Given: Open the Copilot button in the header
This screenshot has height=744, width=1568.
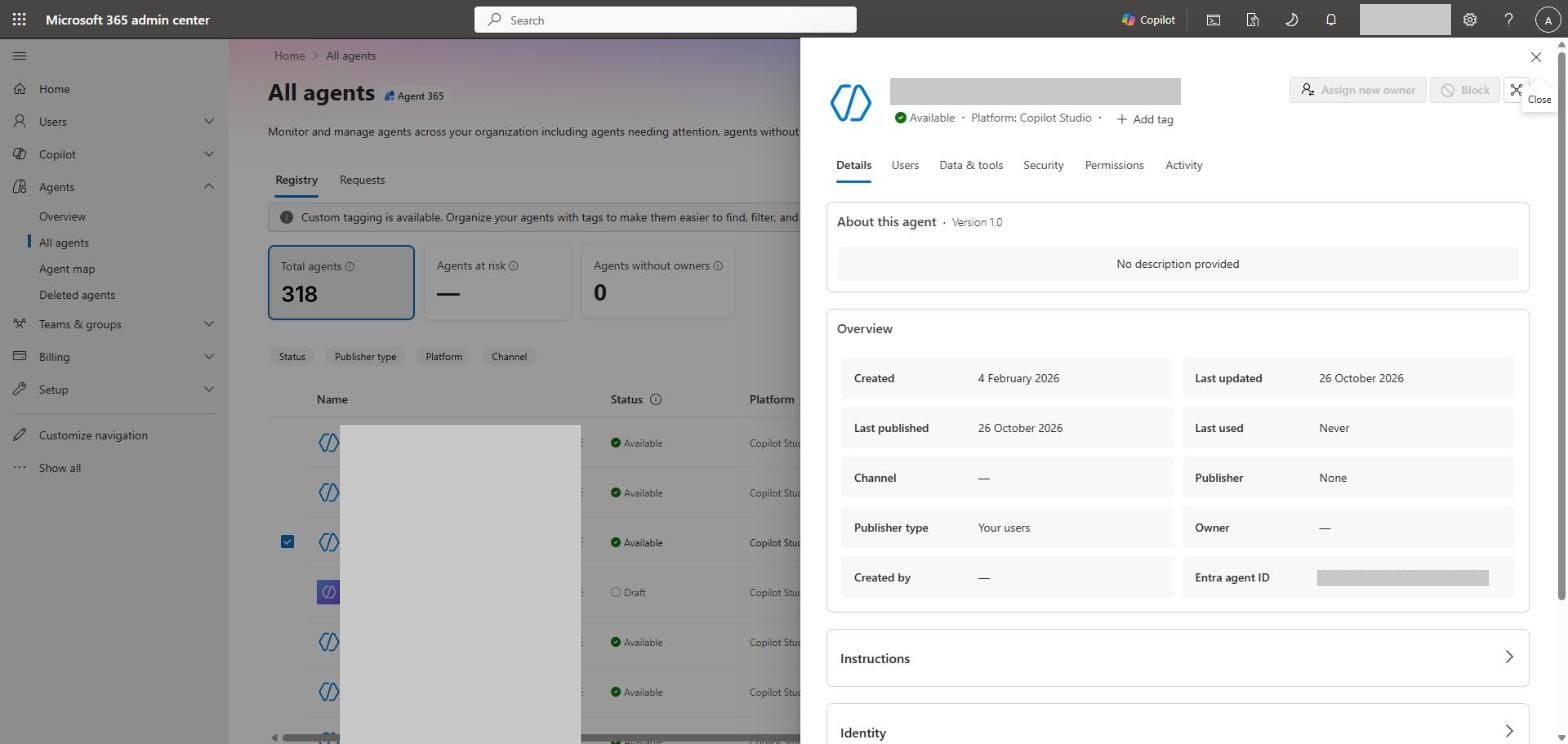Looking at the screenshot, I should pos(1148,19).
